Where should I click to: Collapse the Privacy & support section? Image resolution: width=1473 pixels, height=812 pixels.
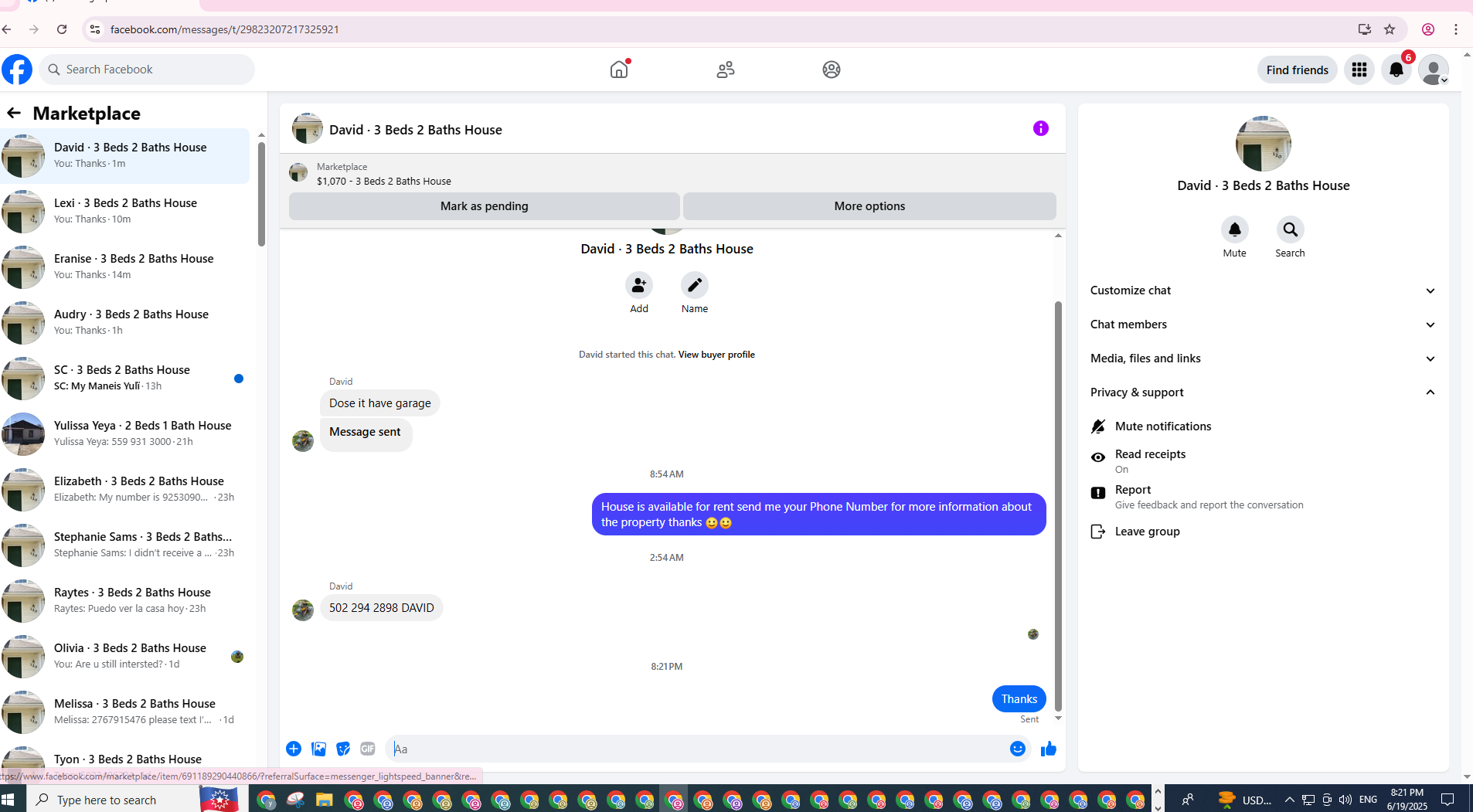pos(1263,392)
